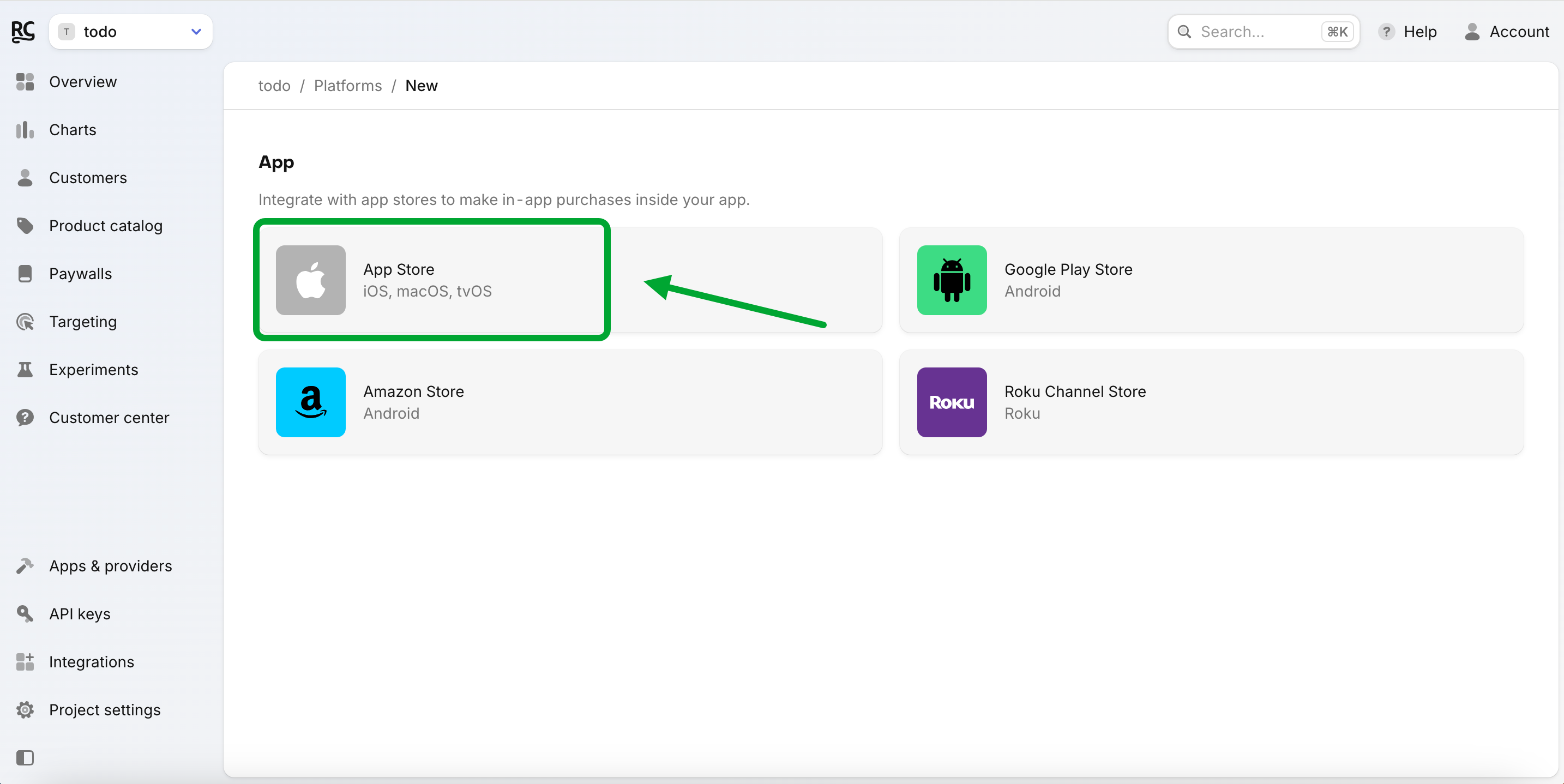Select the Amazon Store logo icon

point(310,402)
